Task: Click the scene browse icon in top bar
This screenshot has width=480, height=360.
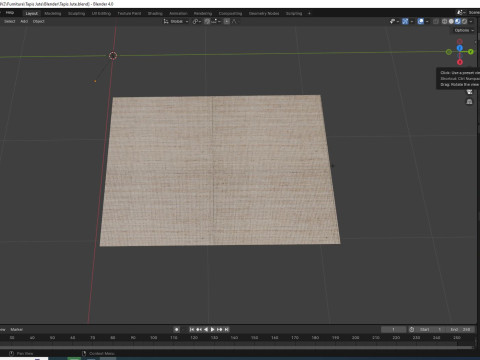Action: pos(461,13)
